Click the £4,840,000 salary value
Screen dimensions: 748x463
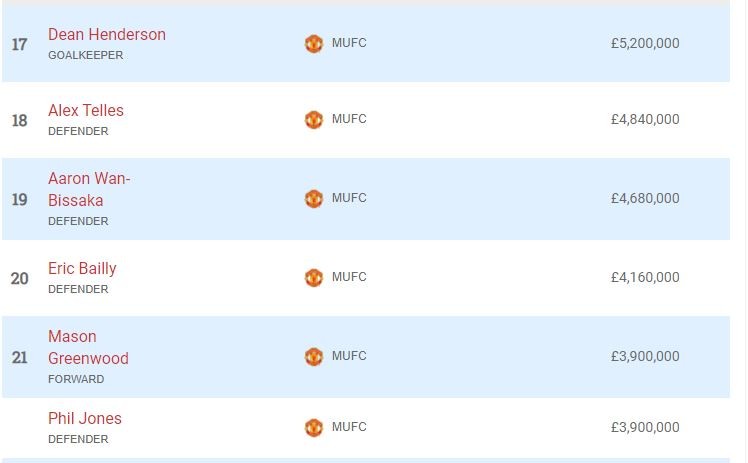[x=645, y=120]
